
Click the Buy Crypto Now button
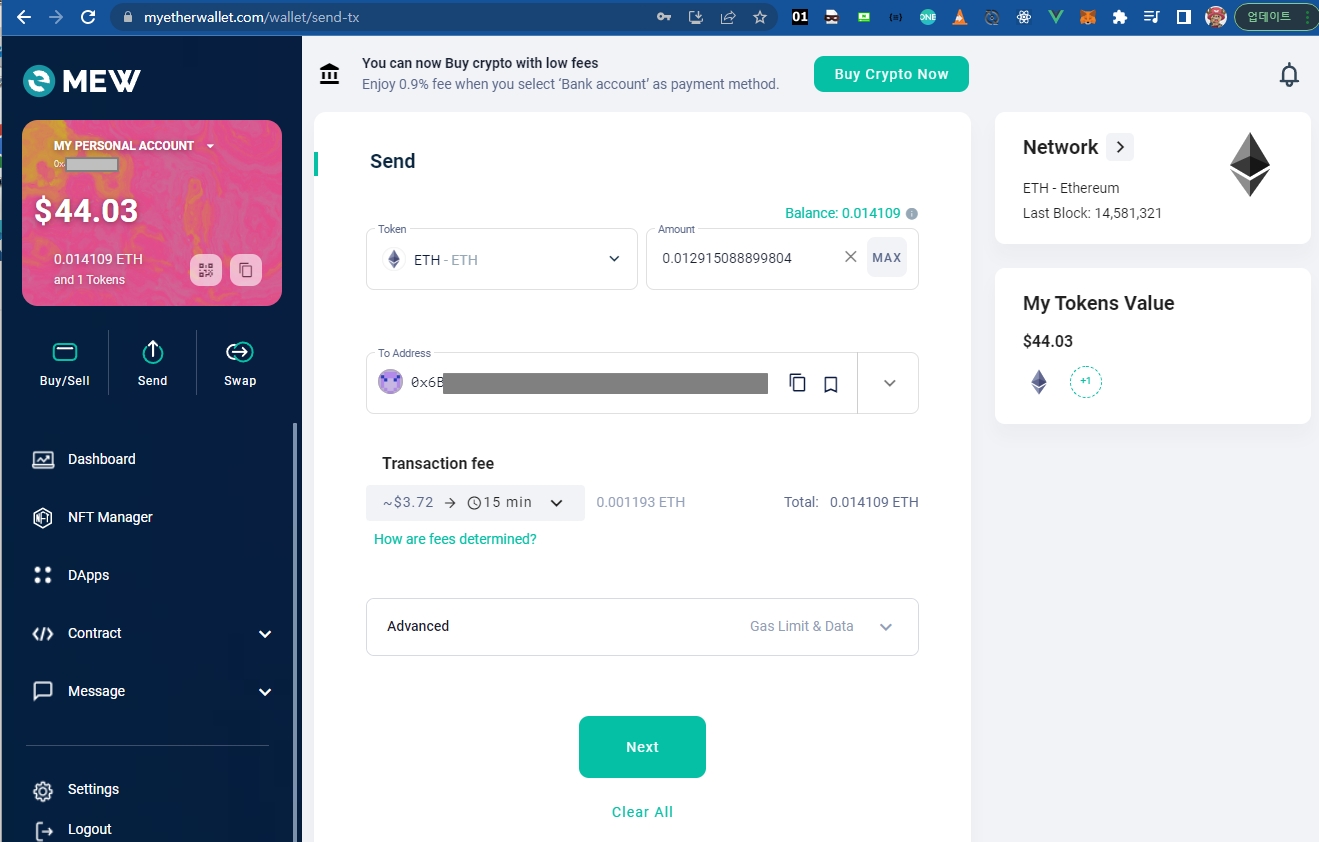pos(891,74)
